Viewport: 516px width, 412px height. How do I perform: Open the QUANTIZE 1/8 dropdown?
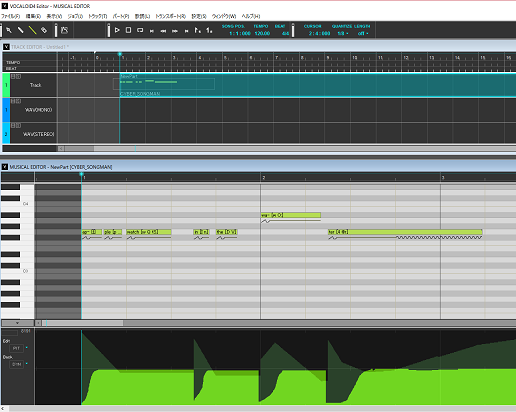343,33
